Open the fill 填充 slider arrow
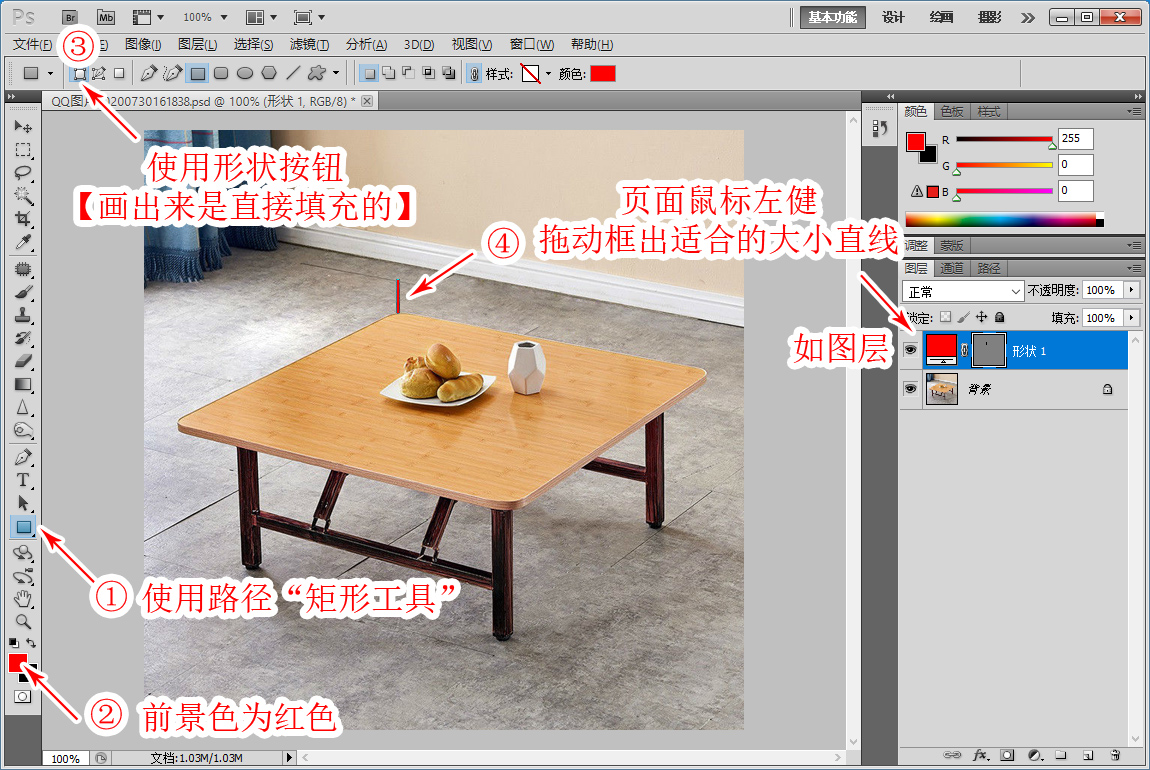1150x770 pixels. (1132, 318)
